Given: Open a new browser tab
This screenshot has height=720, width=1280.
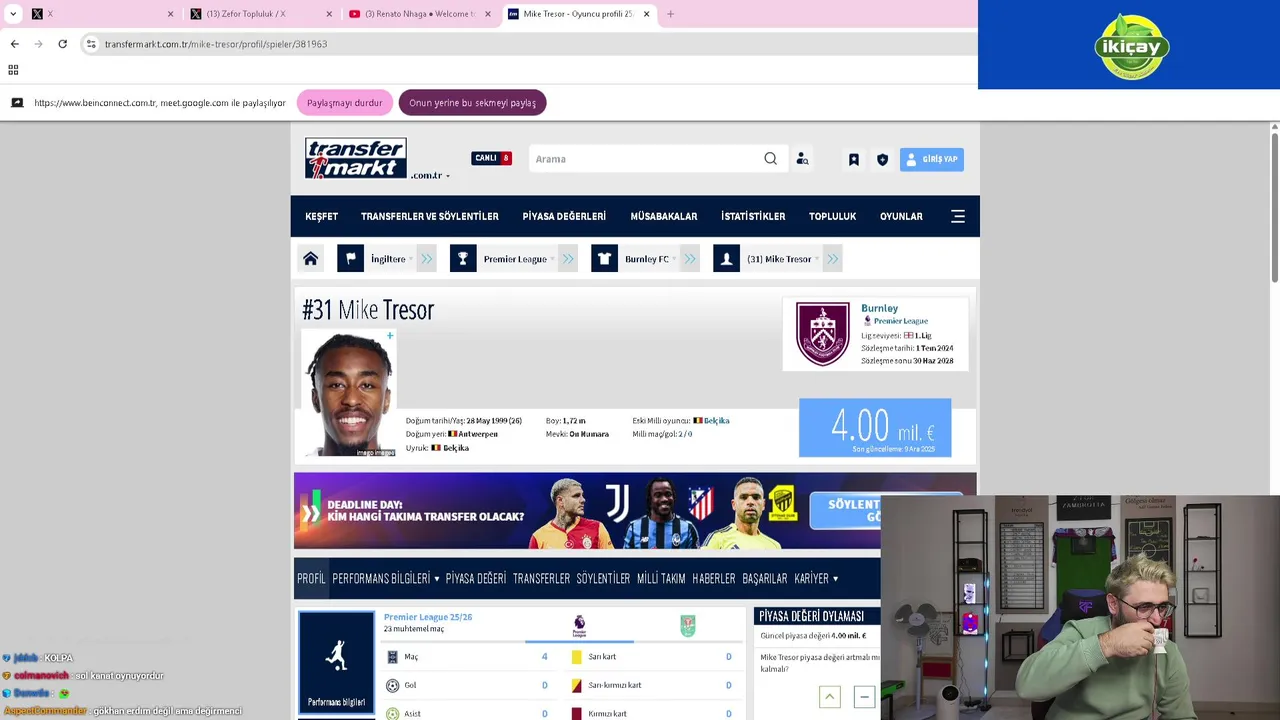Looking at the screenshot, I should (x=670, y=14).
